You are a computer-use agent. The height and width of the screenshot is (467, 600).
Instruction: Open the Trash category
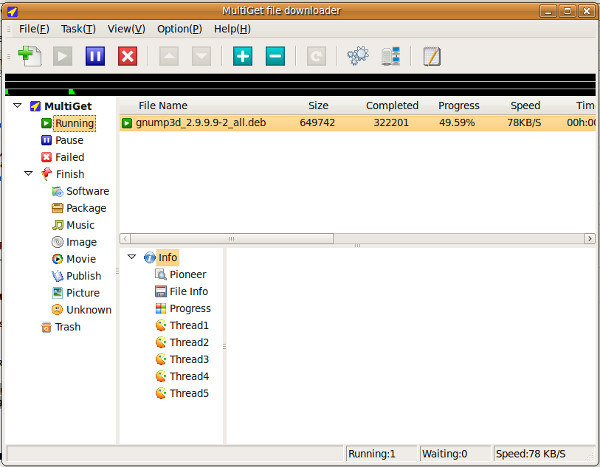coord(68,327)
